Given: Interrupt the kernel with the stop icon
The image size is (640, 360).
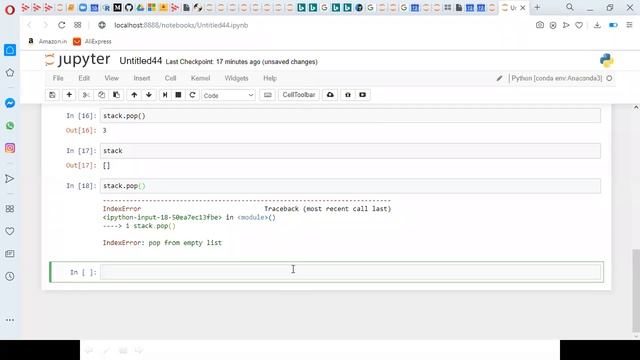Looking at the screenshot, I should coord(178,95).
